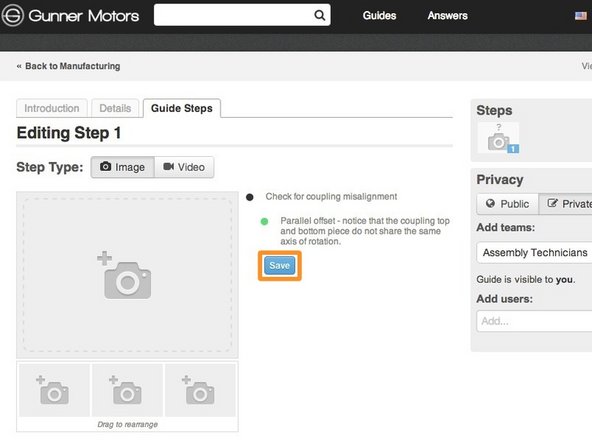Set step type to Video
Screen dimensions: 592x444
[184, 167]
